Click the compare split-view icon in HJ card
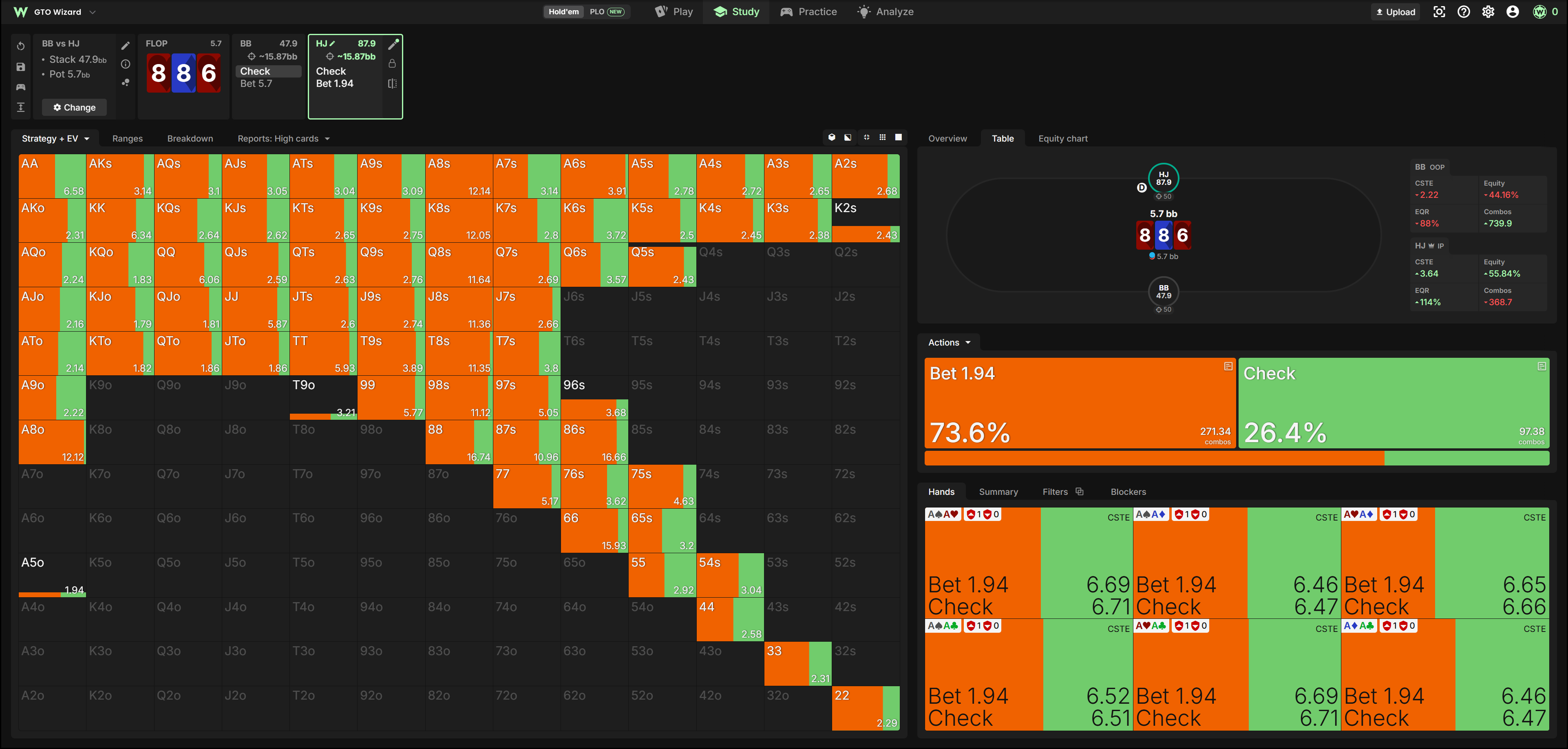 (x=393, y=83)
